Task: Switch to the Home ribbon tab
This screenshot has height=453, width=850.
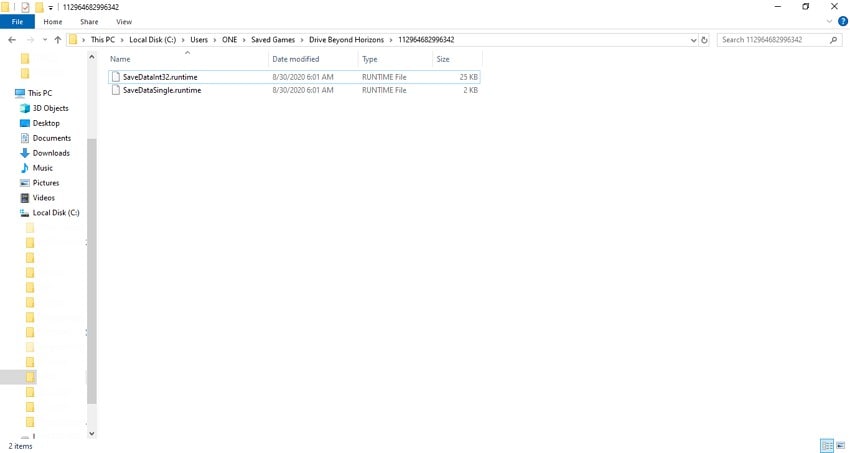Action: 53,22
